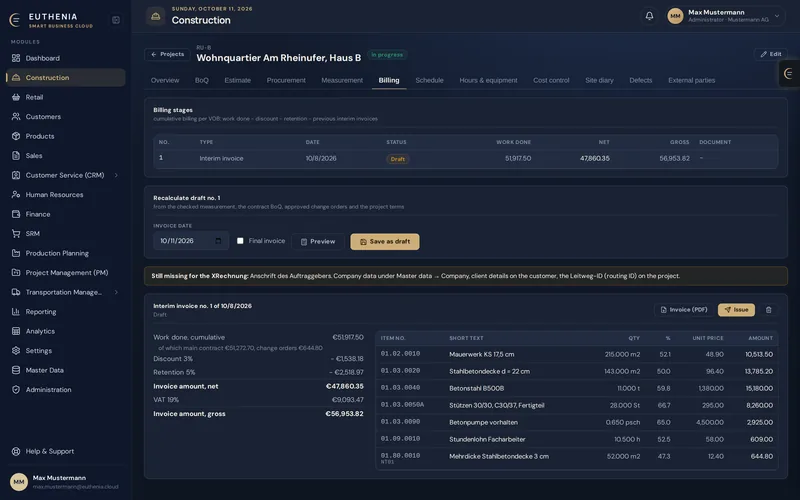Viewport: 800px width, 500px height.
Task: Open External parties tab
Action: (x=691, y=80)
